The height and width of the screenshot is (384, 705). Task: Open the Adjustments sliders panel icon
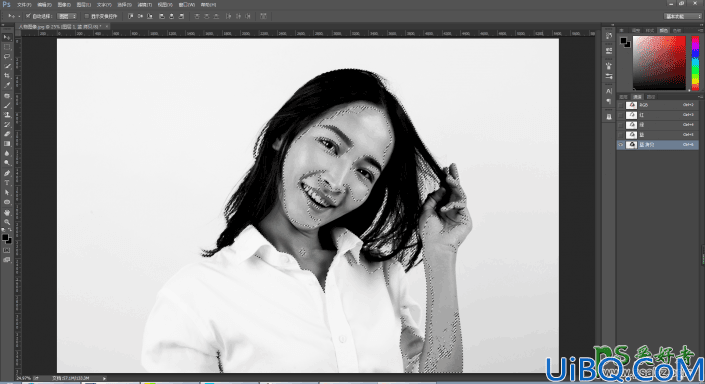(609, 76)
